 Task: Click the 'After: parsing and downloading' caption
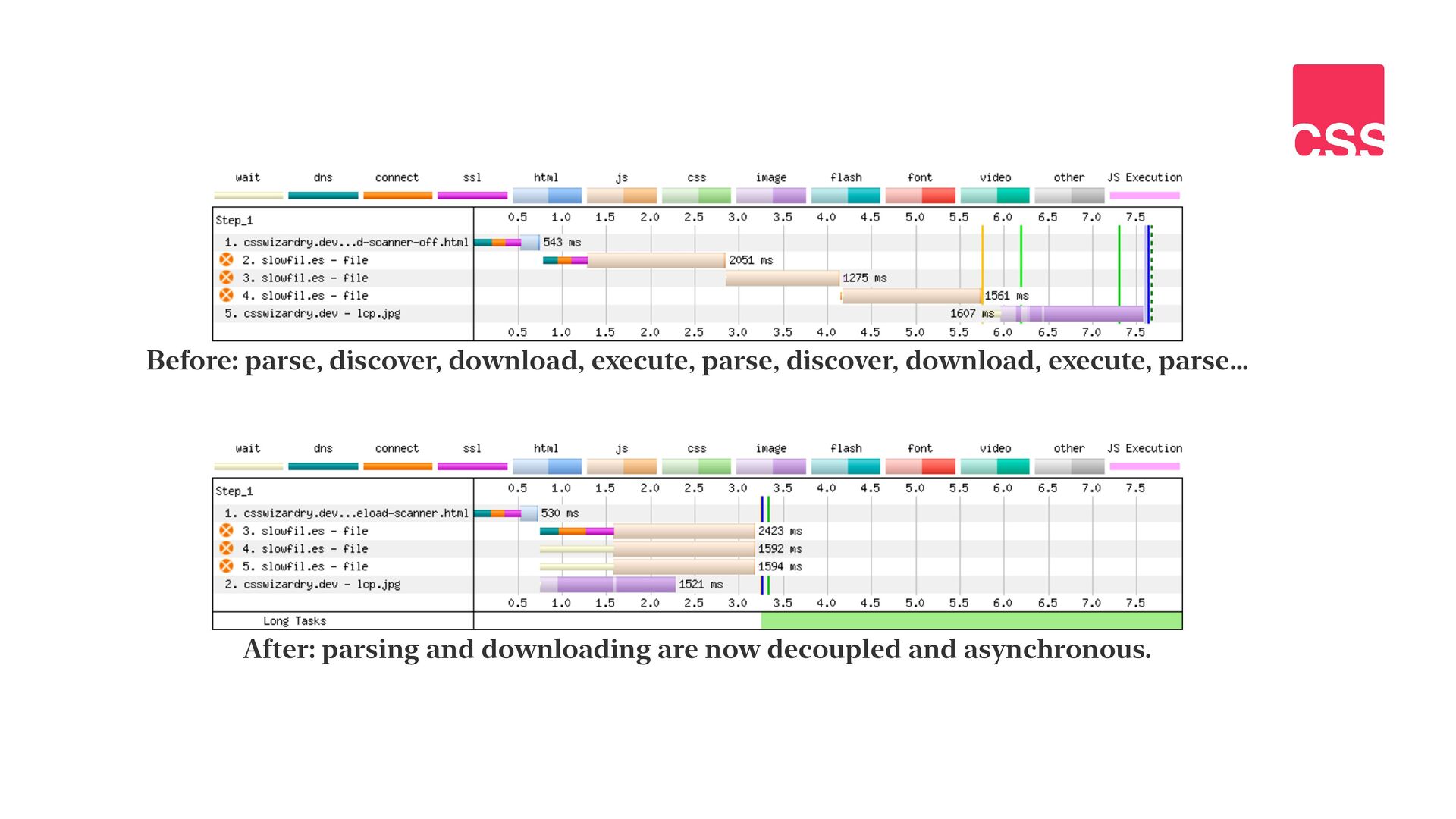(x=697, y=650)
